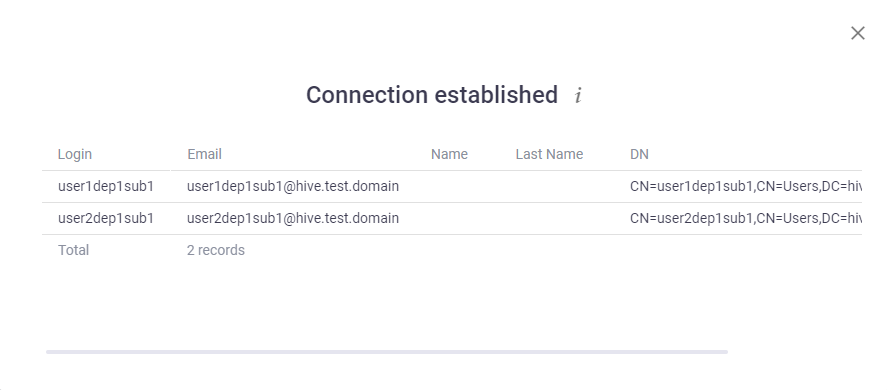Select the user1dep1sub1 login cell
This screenshot has width=887, height=390.
(x=106, y=186)
